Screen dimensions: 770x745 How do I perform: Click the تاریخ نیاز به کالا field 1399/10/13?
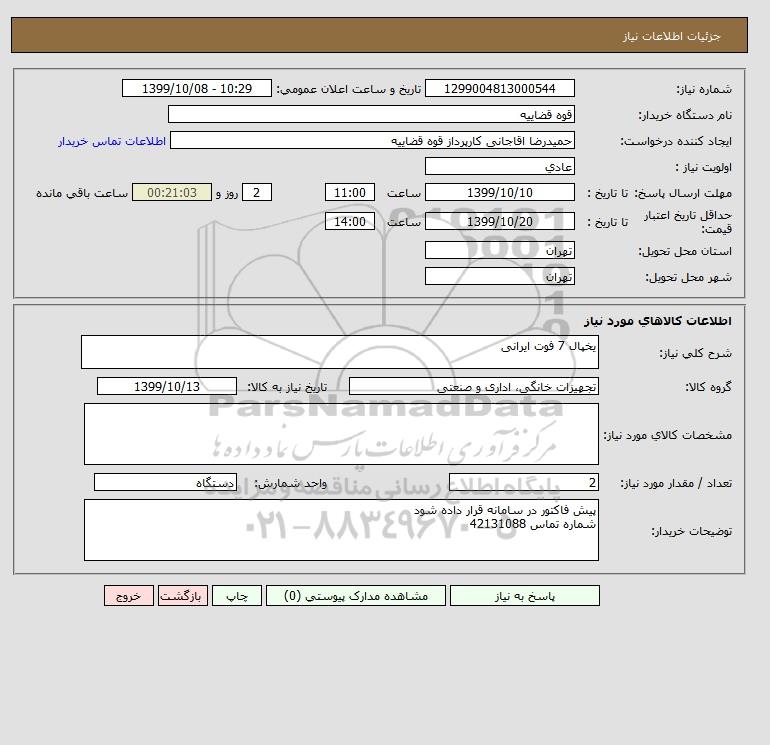tap(167, 386)
